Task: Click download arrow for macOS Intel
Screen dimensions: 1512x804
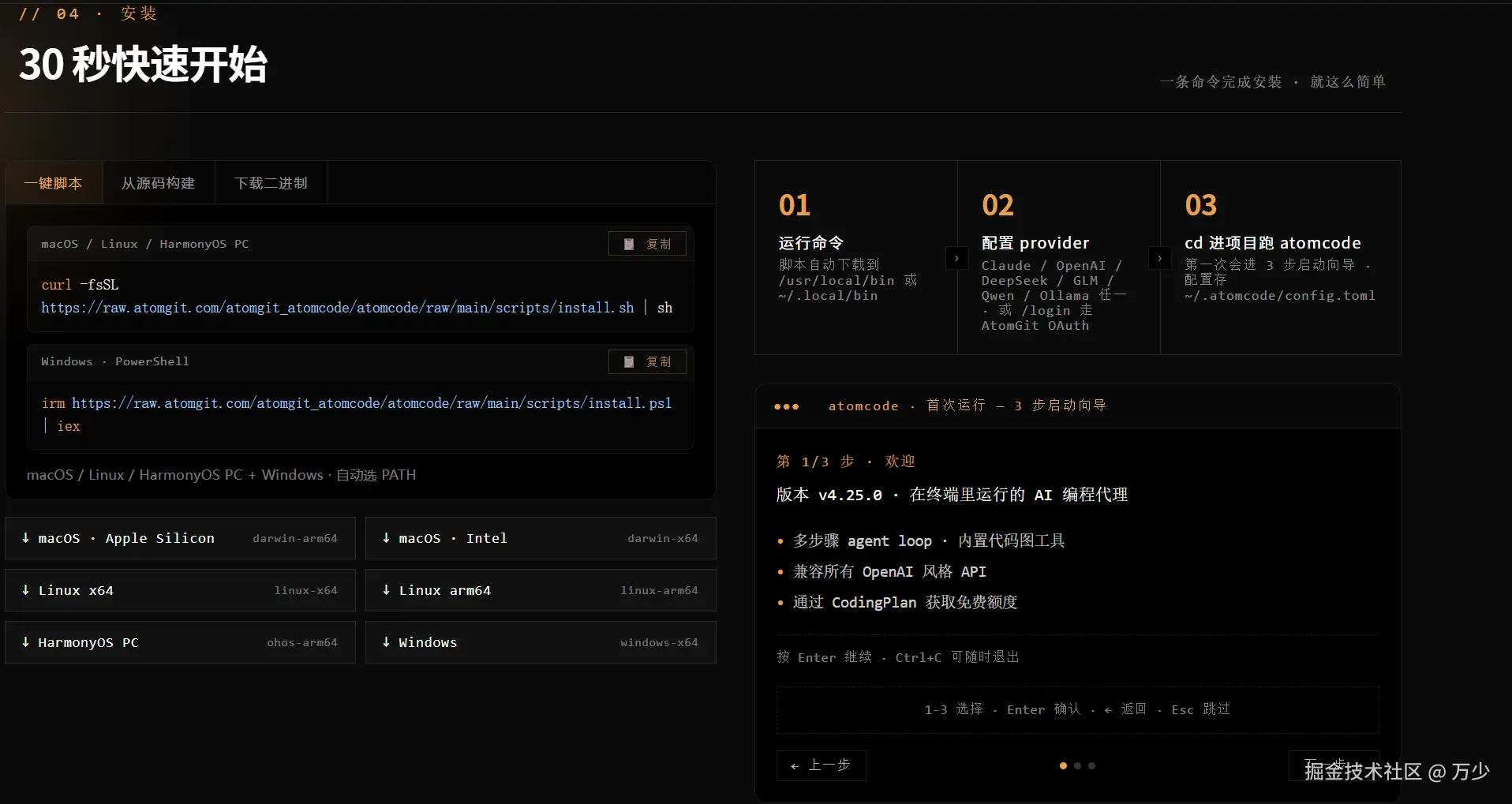Action: [x=386, y=538]
